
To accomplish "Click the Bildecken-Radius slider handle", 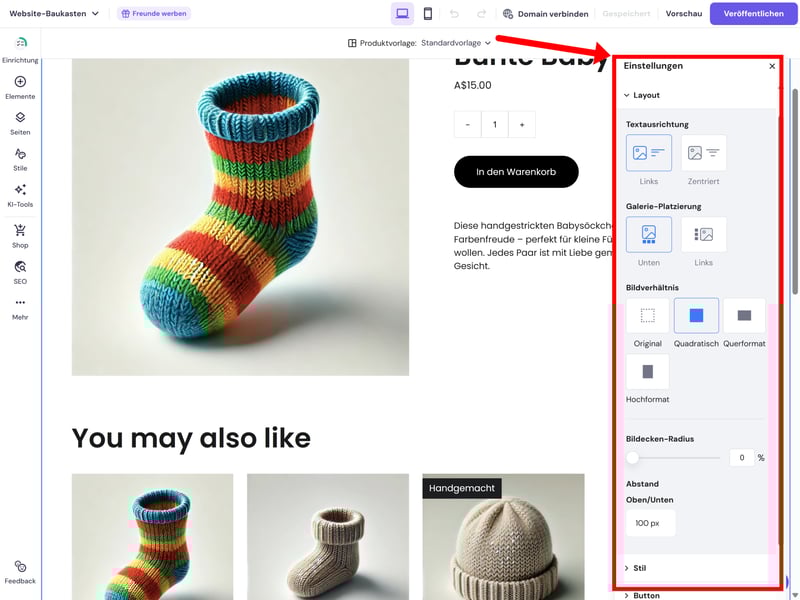I will click(633, 458).
